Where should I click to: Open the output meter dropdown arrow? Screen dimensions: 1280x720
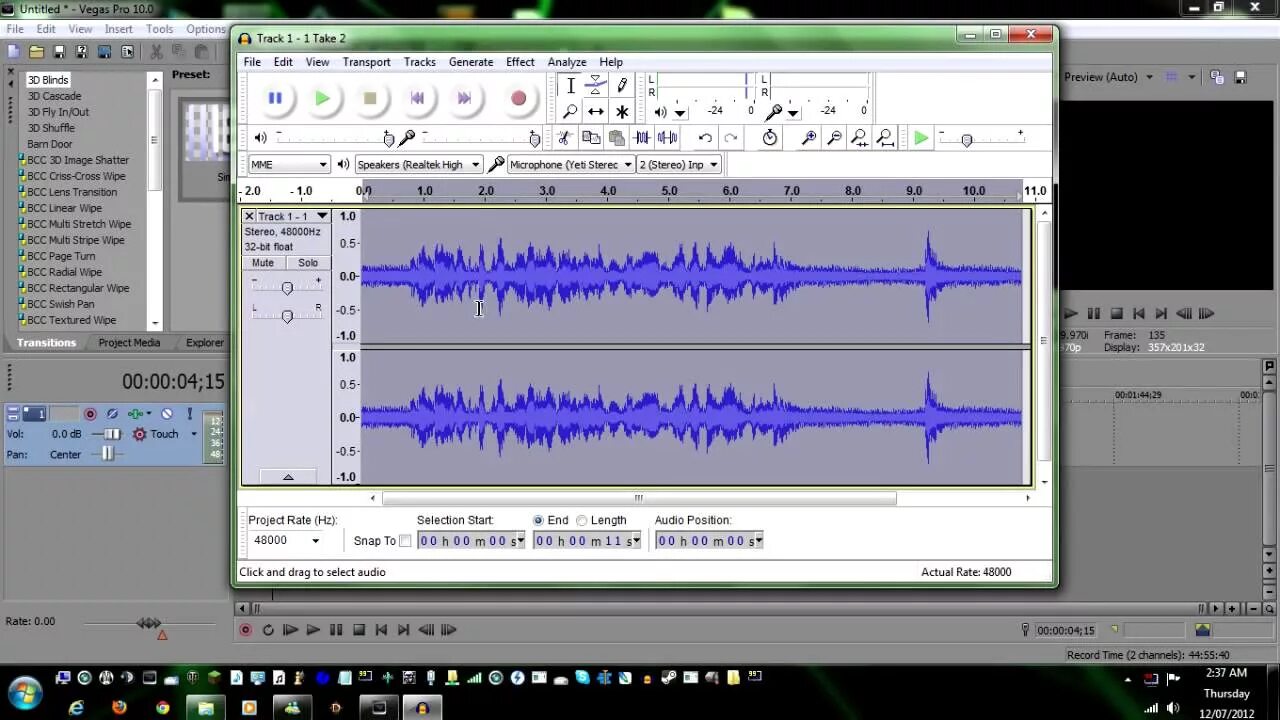pos(680,112)
